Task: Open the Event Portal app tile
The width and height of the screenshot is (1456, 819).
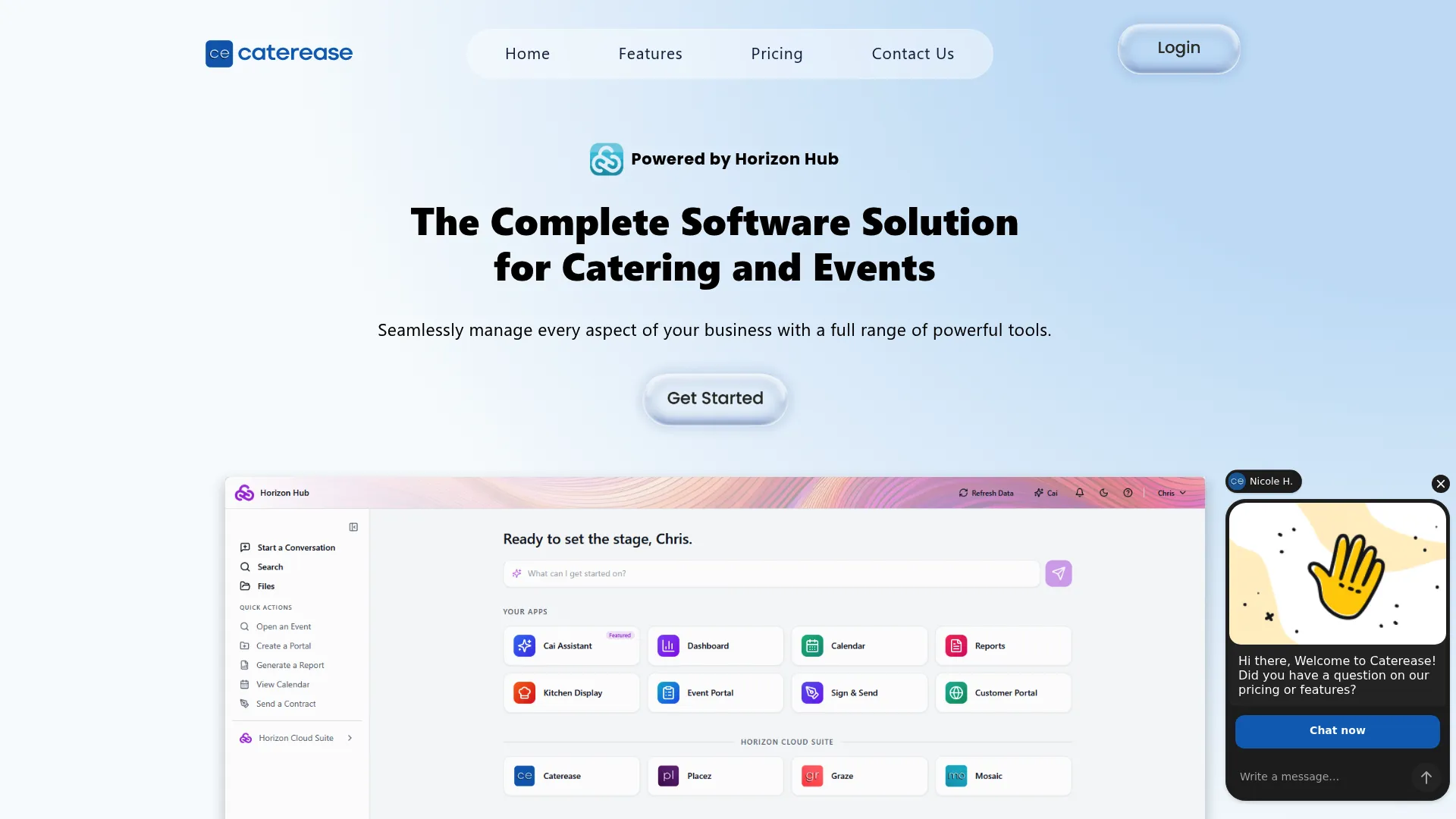Action: click(x=715, y=693)
